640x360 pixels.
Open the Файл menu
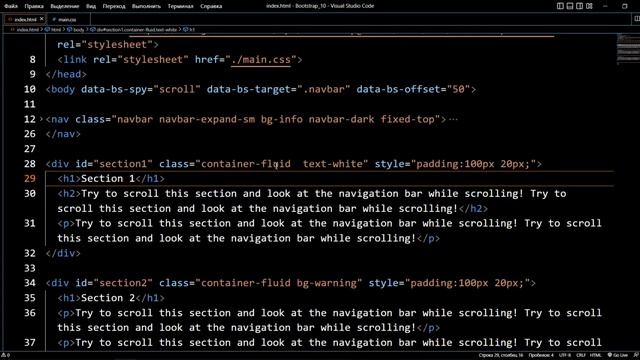click(x=11, y=6)
